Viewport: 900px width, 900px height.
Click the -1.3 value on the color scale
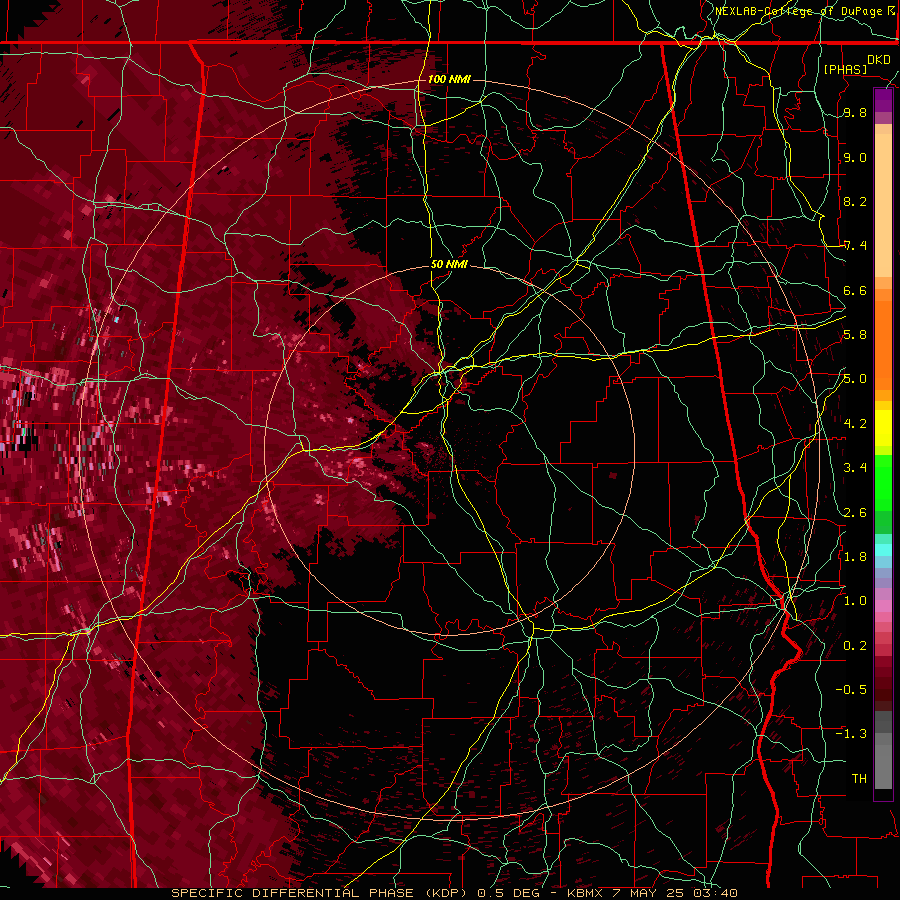851,734
